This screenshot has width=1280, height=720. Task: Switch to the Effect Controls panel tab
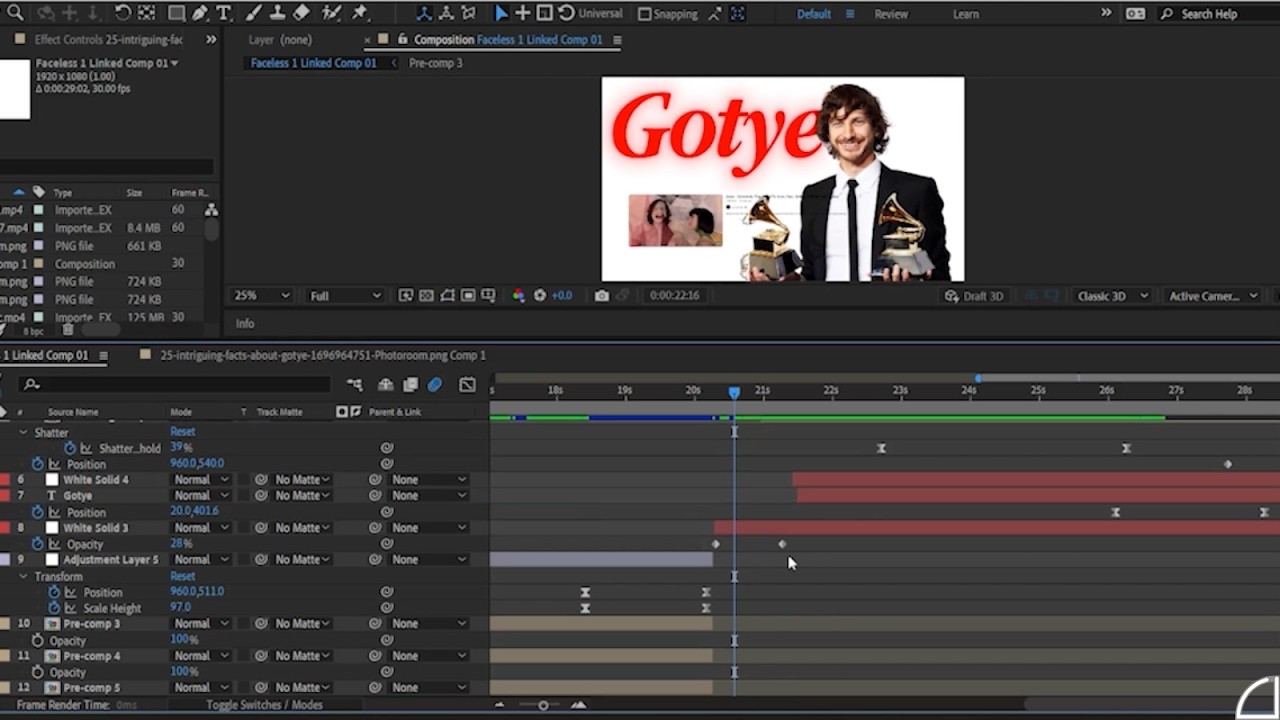pos(108,40)
